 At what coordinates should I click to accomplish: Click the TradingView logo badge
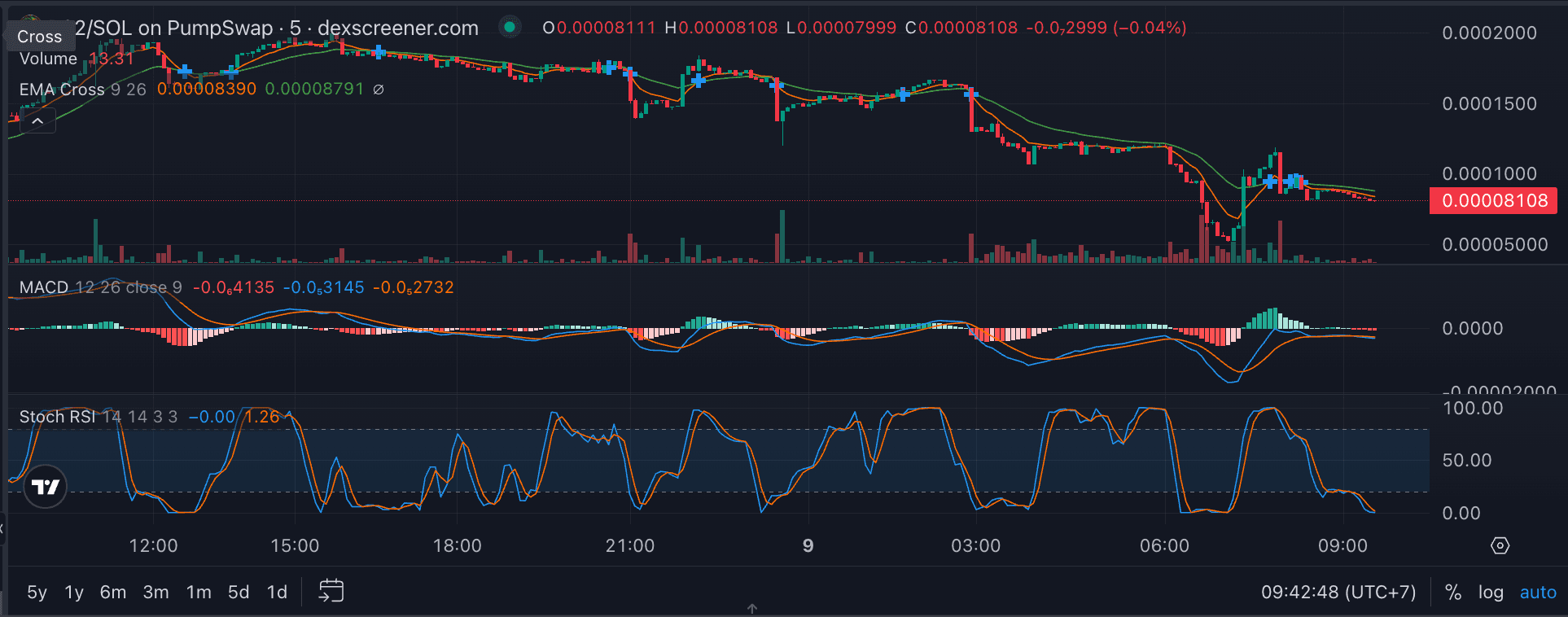click(x=46, y=487)
